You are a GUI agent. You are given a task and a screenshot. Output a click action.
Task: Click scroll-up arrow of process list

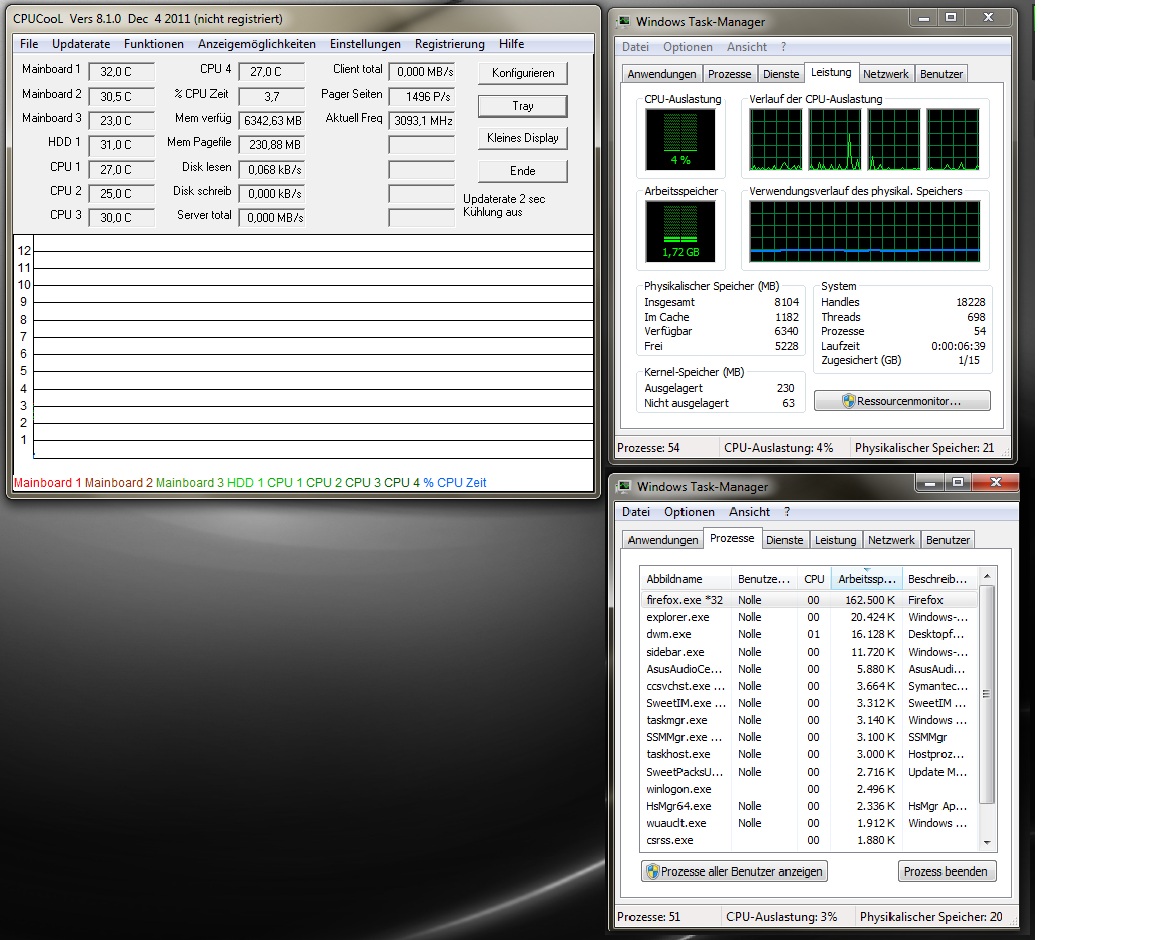click(987, 576)
